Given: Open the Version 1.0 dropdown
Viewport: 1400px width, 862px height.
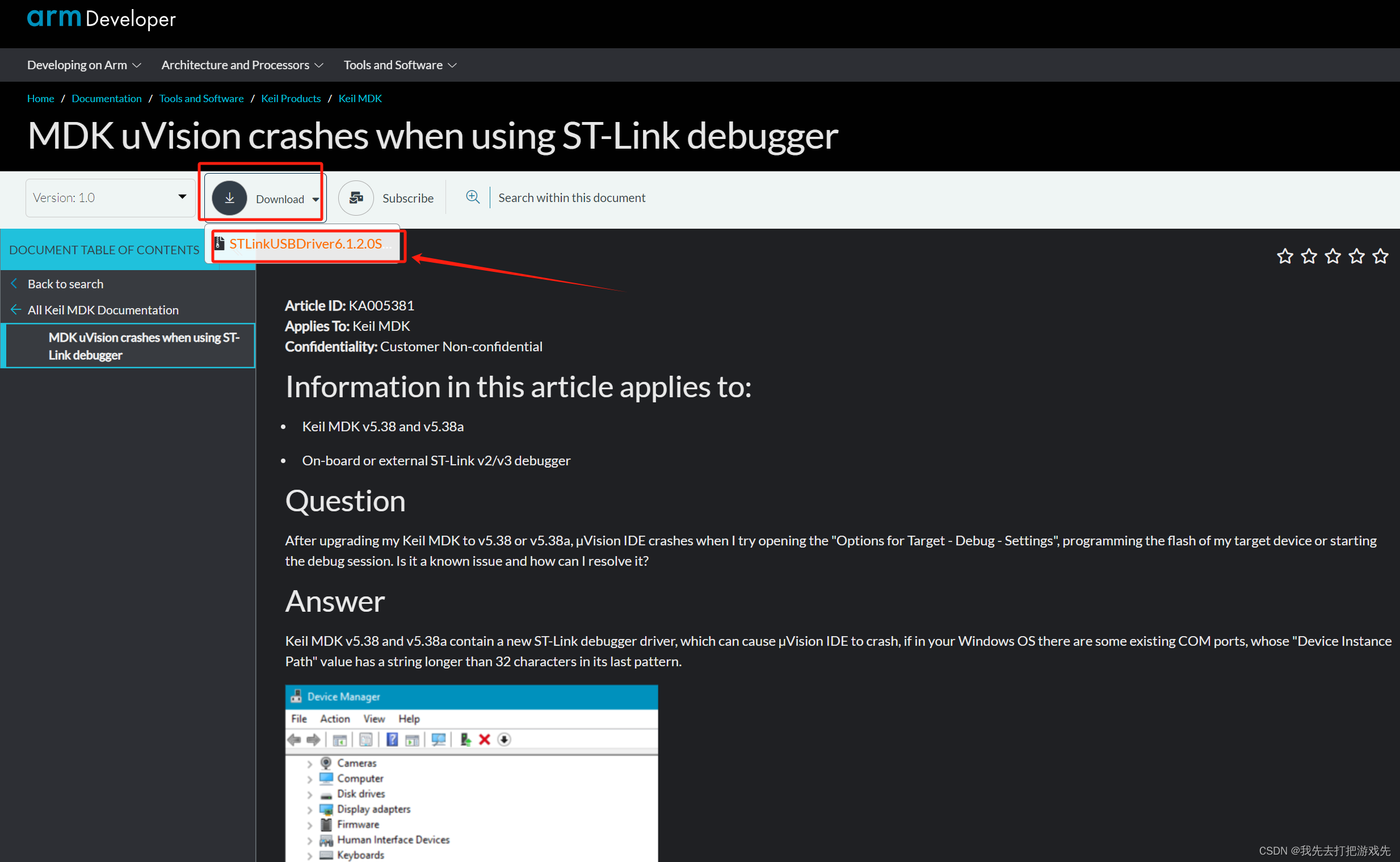Looking at the screenshot, I should pos(110,198).
